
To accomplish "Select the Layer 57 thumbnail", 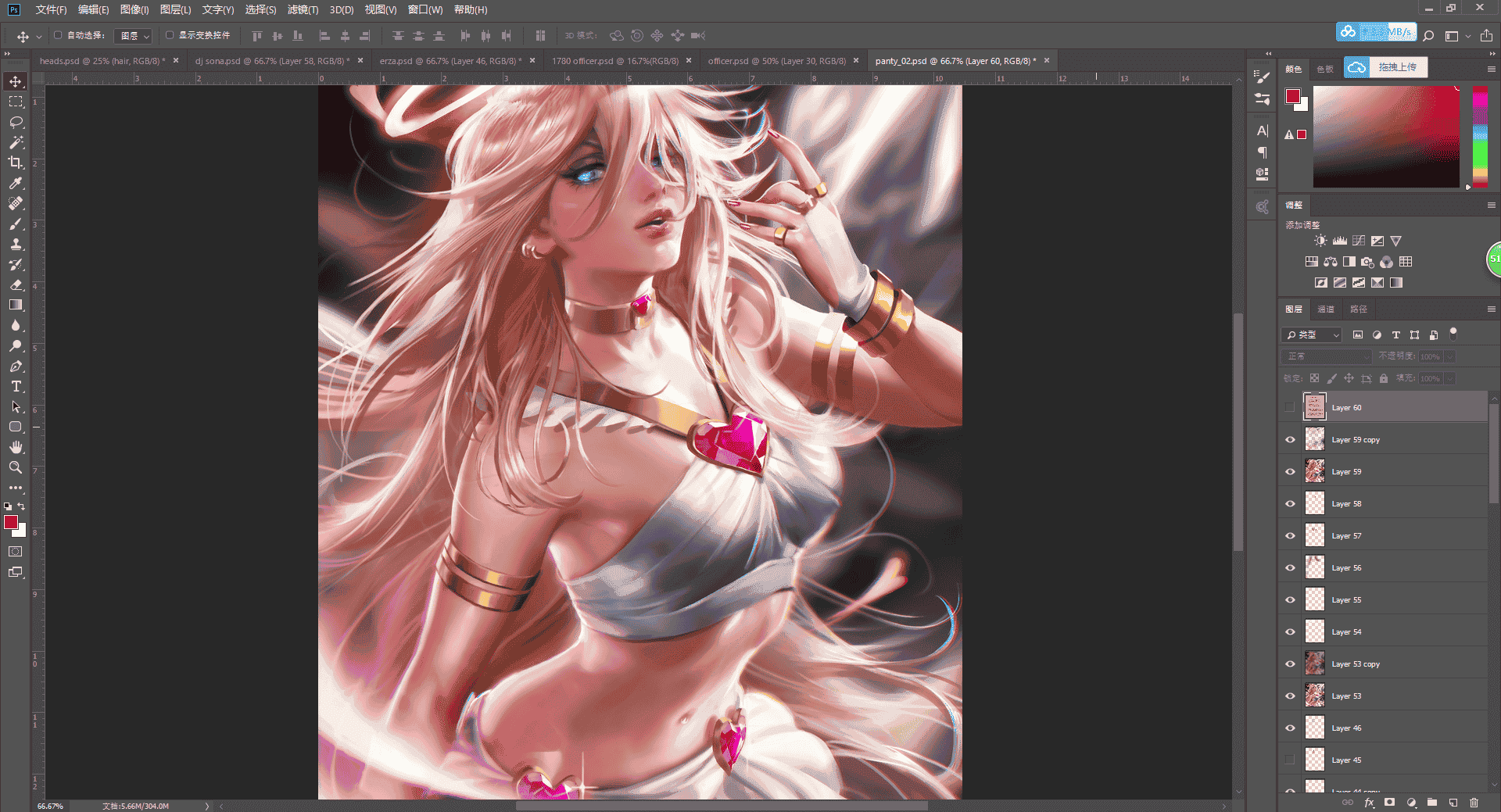I will tap(1315, 535).
